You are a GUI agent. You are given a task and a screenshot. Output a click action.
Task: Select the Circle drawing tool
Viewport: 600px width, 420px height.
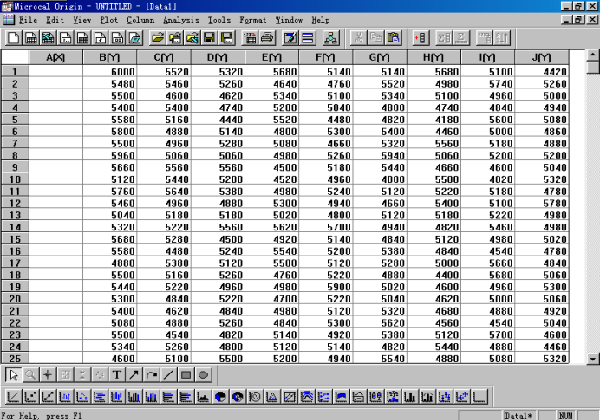(x=202, y=375)
